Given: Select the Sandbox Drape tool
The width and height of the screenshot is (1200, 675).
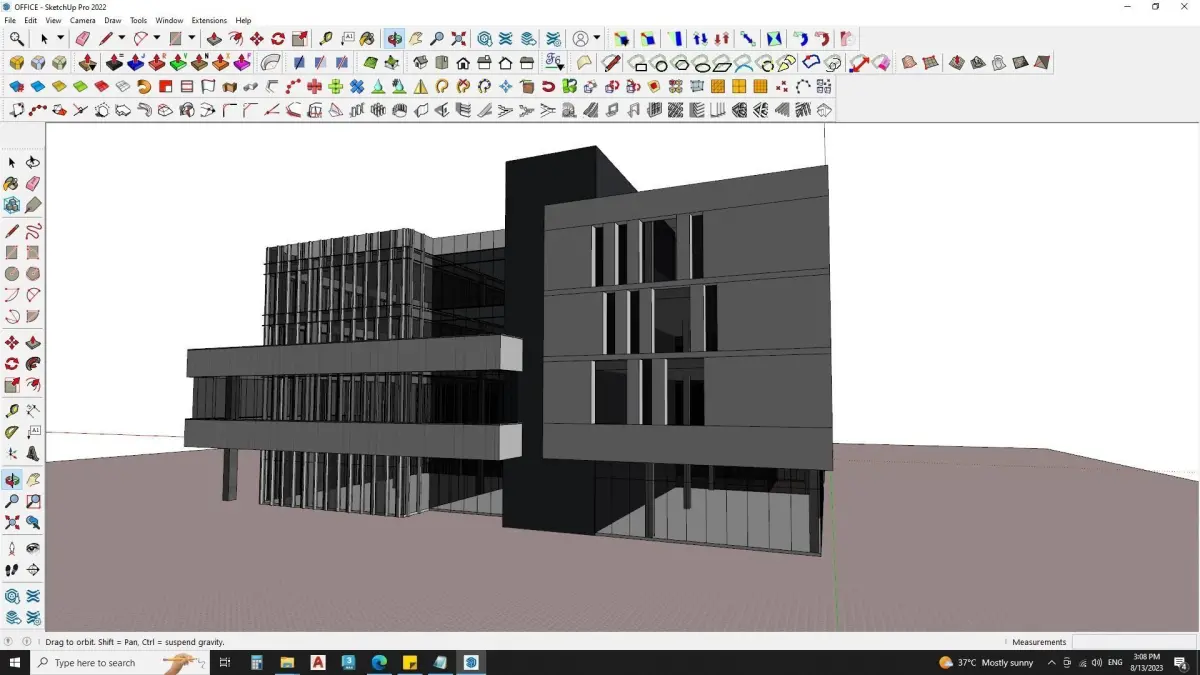Looking at the screenshot, I should pyautogui.click(x=999, y=62).
